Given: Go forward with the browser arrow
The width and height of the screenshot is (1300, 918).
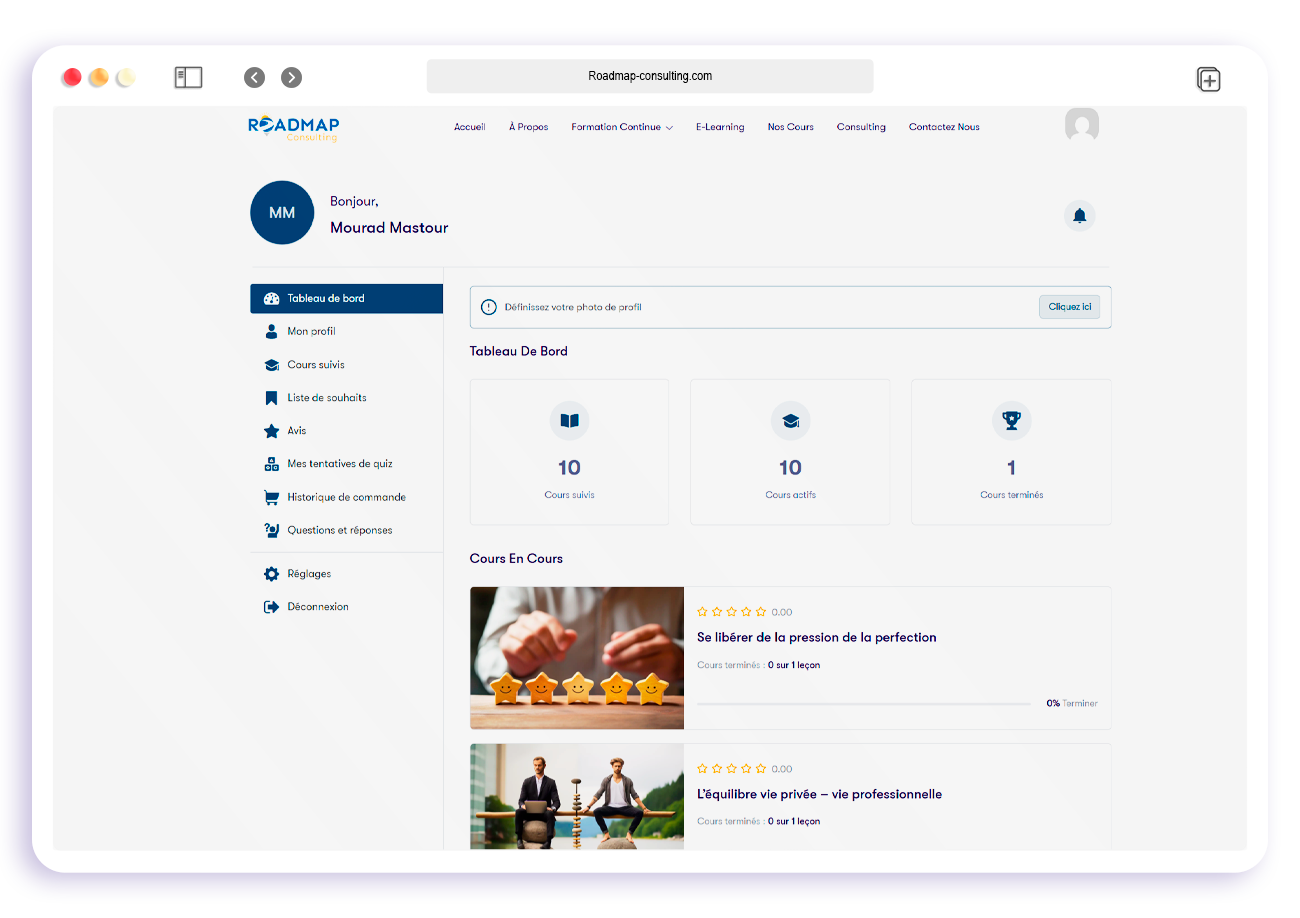Looking at the screenshot, I should pyautogui.click(x=291, y=77).
